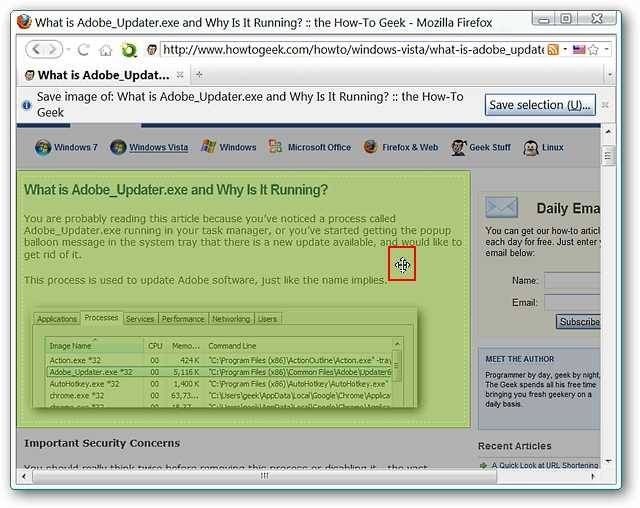Open the Linux category link

(x=553, y=147)
